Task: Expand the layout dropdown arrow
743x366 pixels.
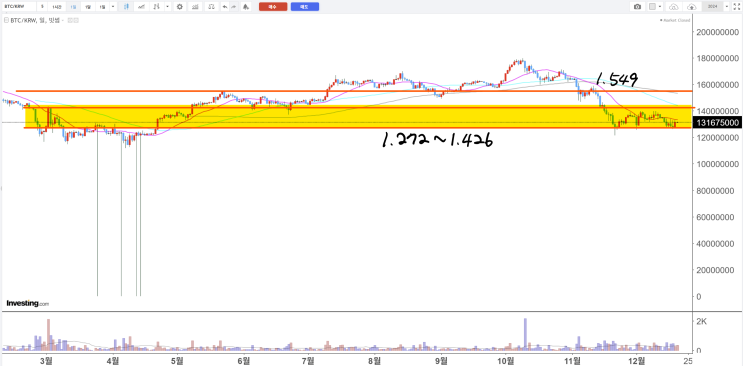Action: pos(660,7)
